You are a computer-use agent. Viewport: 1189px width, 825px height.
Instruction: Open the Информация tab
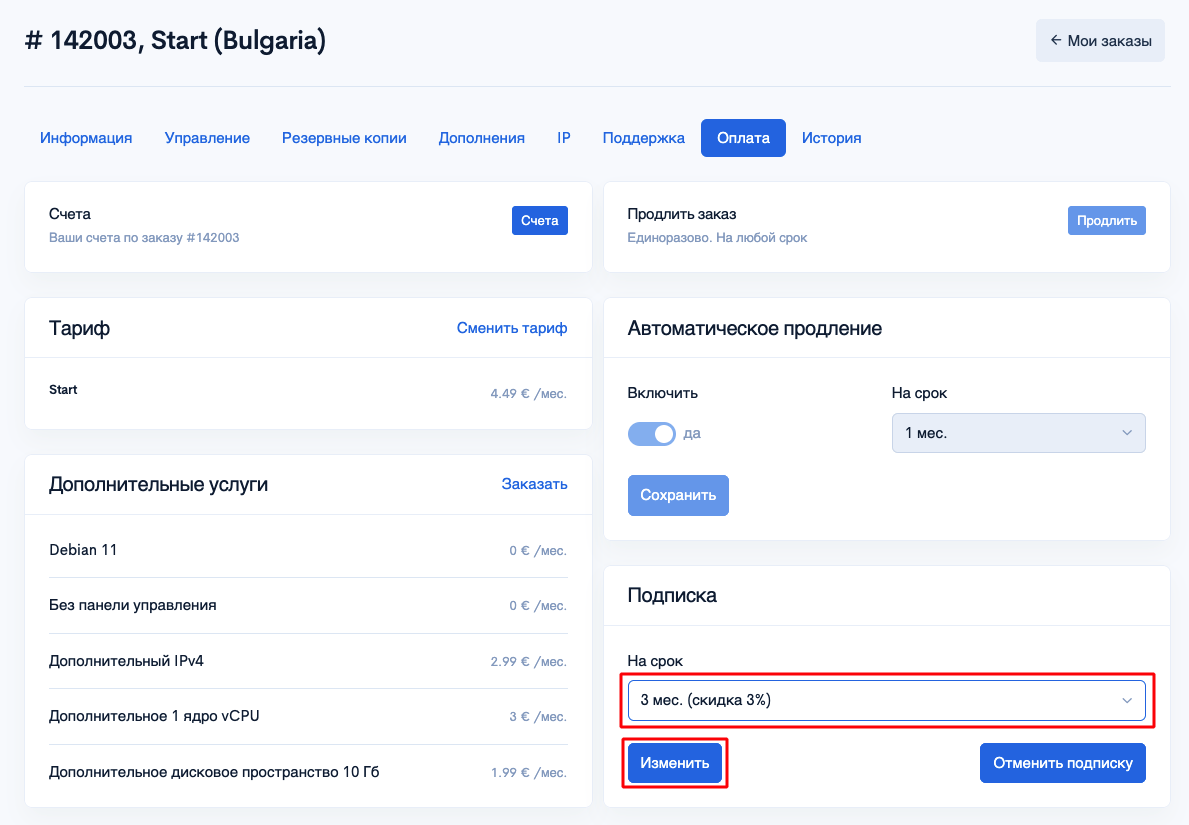(x=86, y=138)
